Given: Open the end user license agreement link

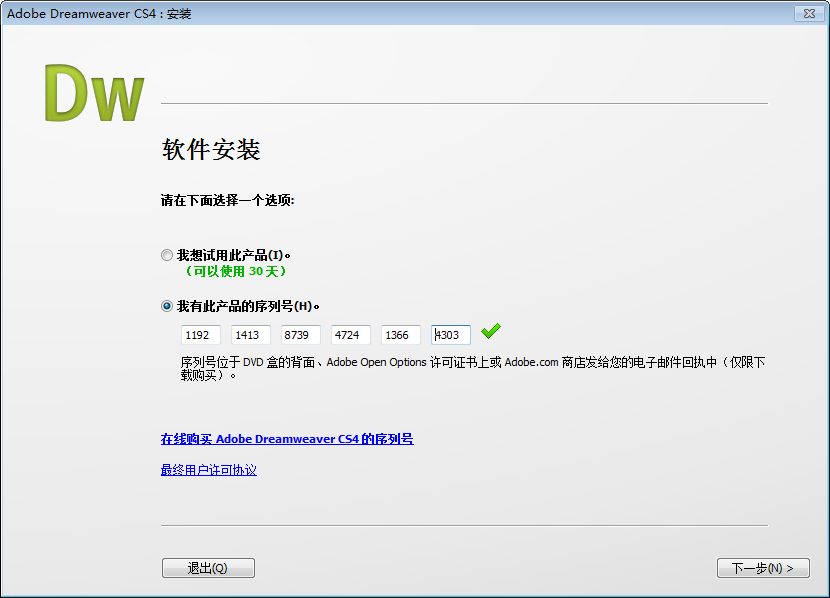Looking at the screenshot, I should click(209, 470).
